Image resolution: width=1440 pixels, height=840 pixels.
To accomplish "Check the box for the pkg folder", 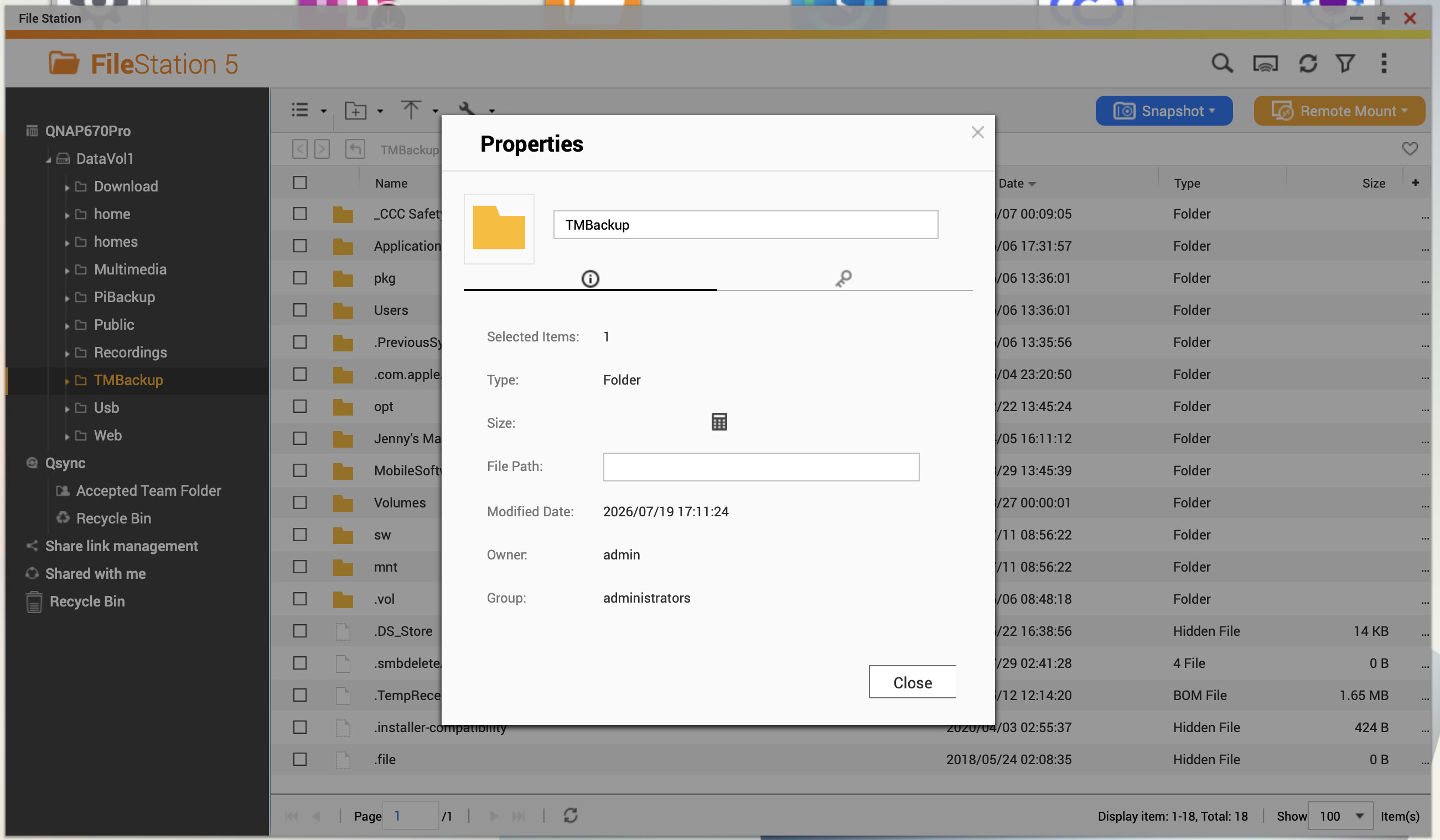I will [299, 278].
